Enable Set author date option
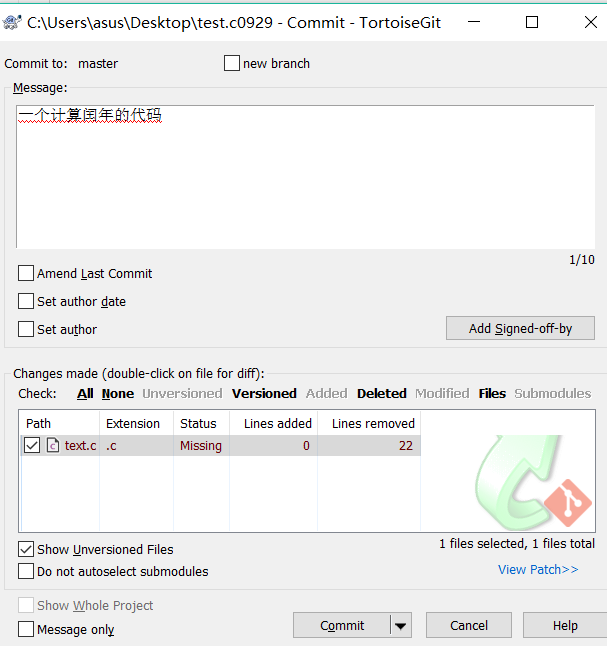 pos(26,301)
